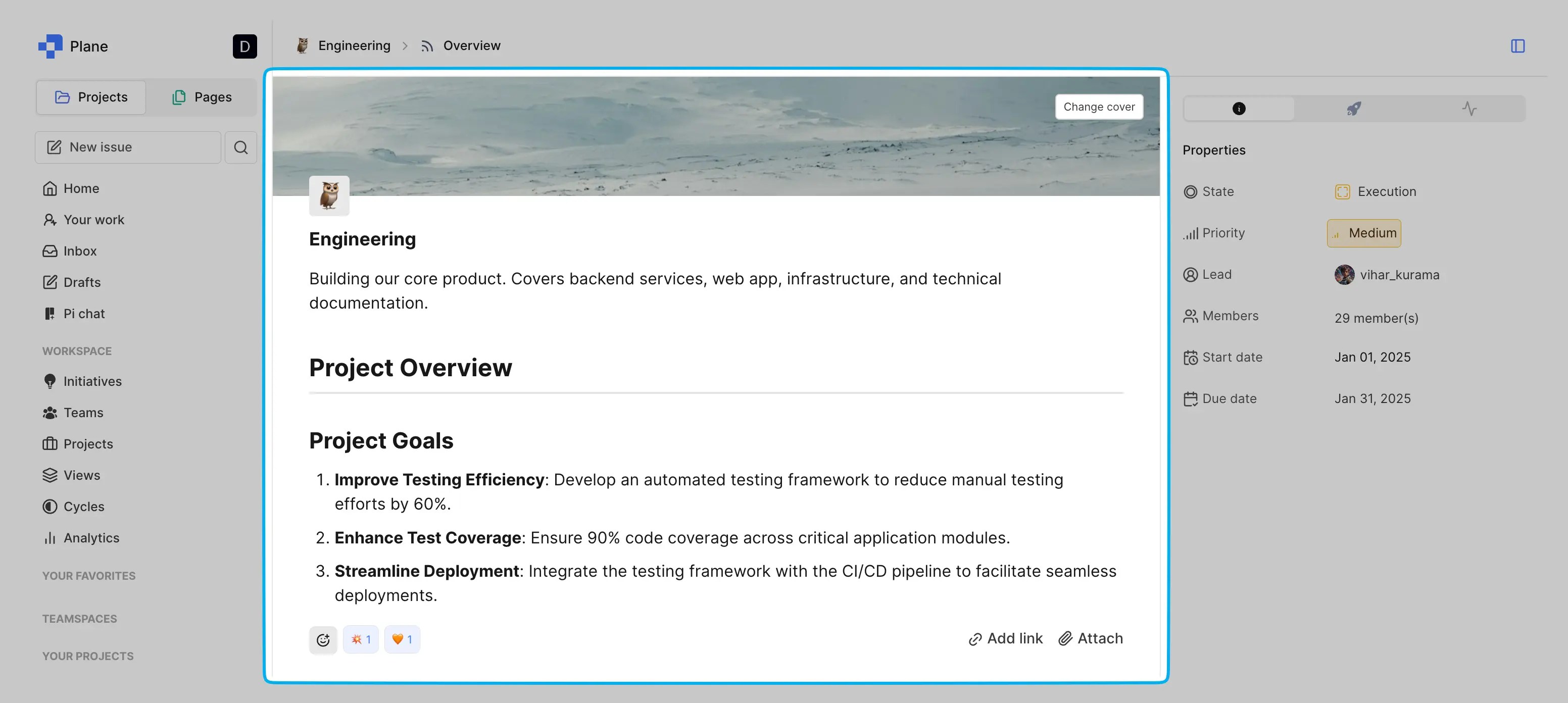Switch to the activity panel tab

pyautogui.click(x=1469, y=109)
